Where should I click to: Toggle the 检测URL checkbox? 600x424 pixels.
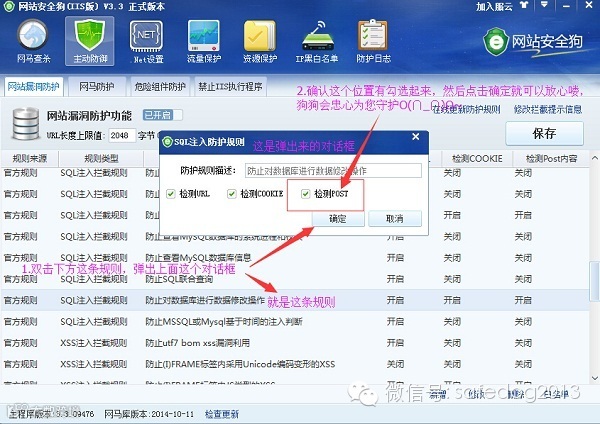(x=170, y=194)
